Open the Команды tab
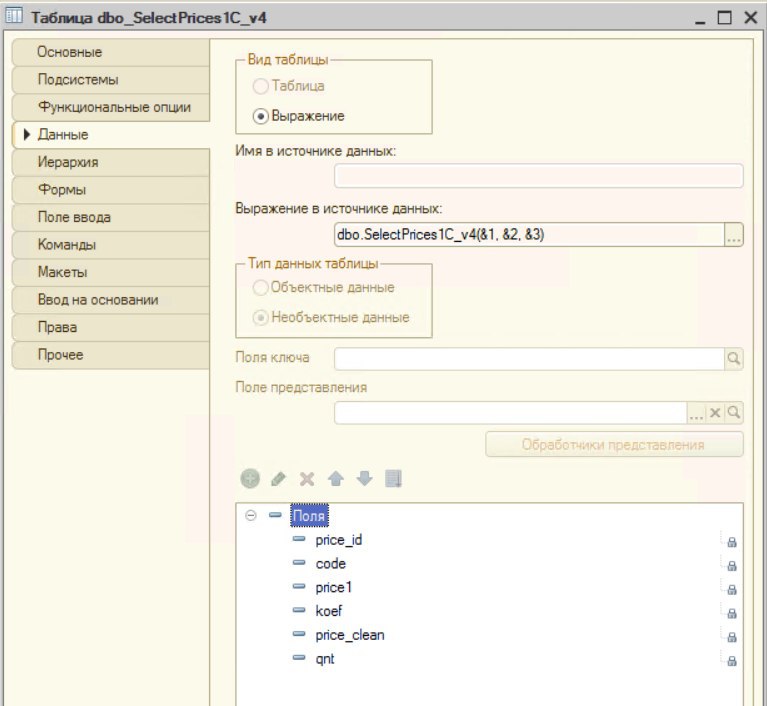The width and height of the screenshot is (767, 706). tap(111, 245)
